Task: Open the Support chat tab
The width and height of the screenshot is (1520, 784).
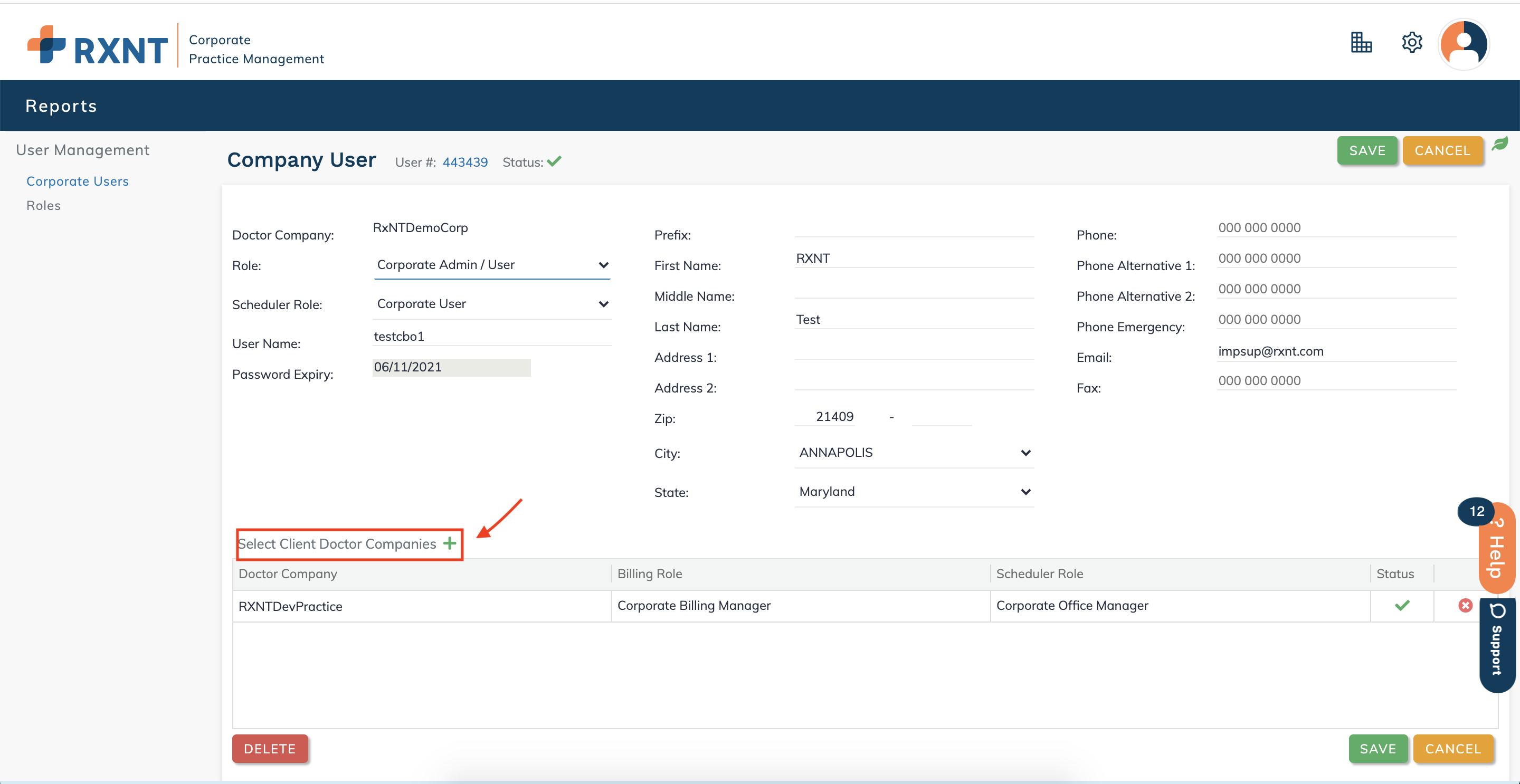Action: coord(1497,645)
